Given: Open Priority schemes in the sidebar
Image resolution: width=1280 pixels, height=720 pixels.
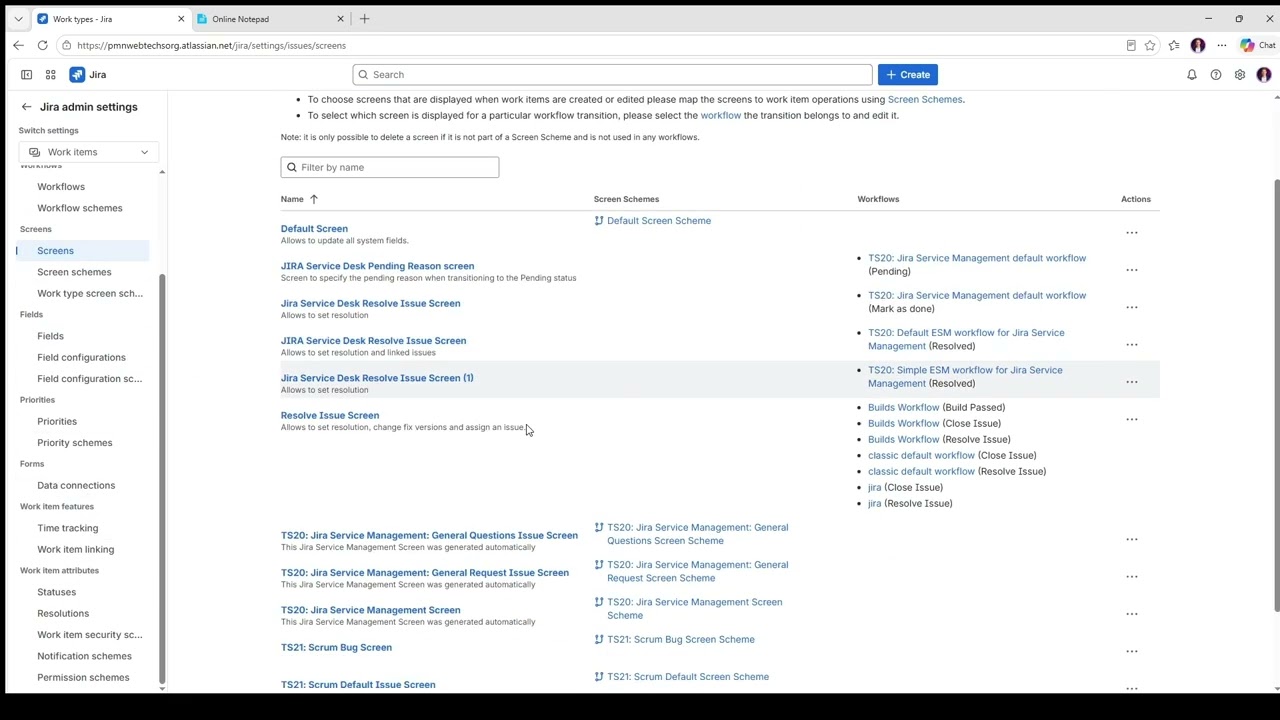Looking at the screenshot, I should 75,443.
